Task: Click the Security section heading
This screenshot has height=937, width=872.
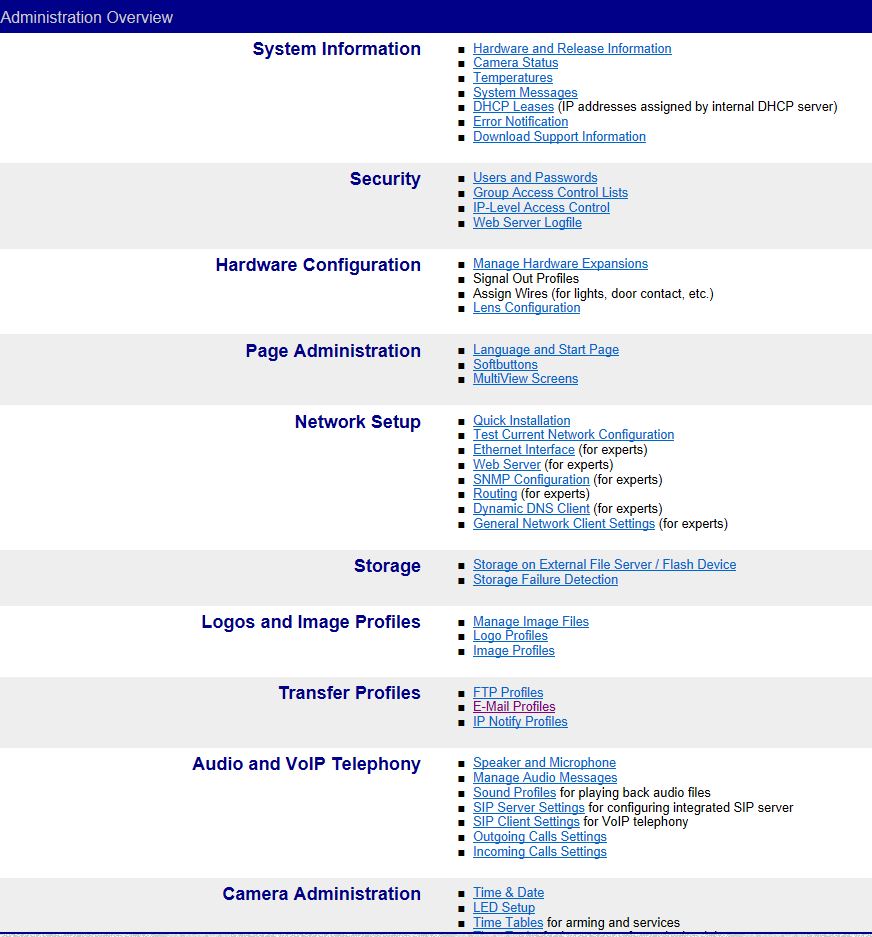Action: (x=385, y=179)
